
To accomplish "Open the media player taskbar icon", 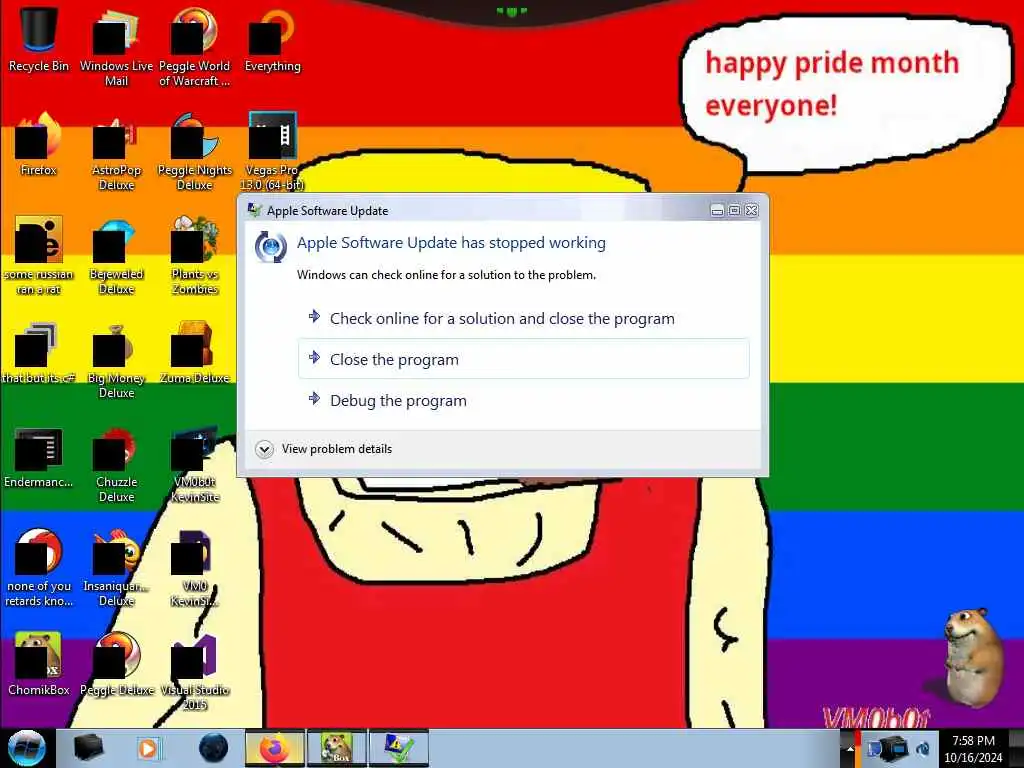I will tap(148, 748).
